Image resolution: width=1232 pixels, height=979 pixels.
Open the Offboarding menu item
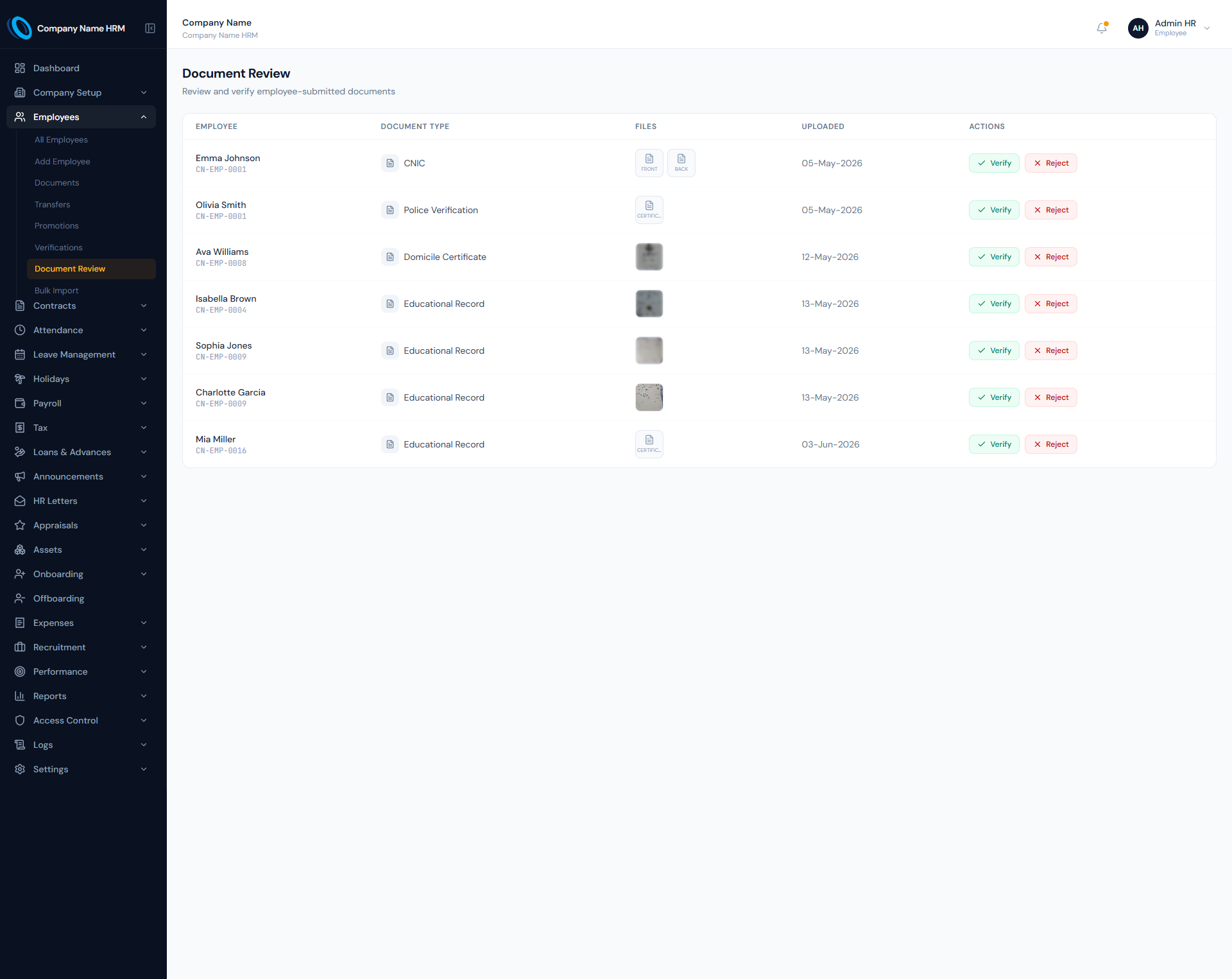[81, 598]
